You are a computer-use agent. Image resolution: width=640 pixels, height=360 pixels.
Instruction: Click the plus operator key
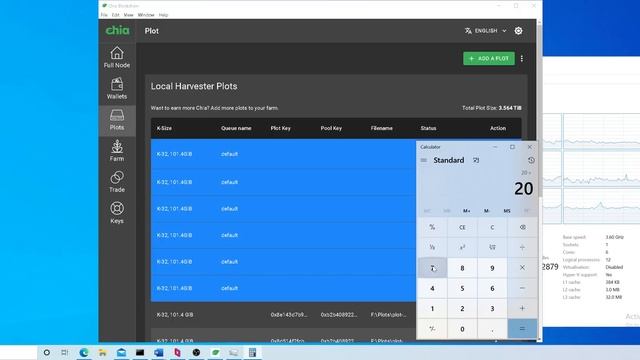point(522,309)
